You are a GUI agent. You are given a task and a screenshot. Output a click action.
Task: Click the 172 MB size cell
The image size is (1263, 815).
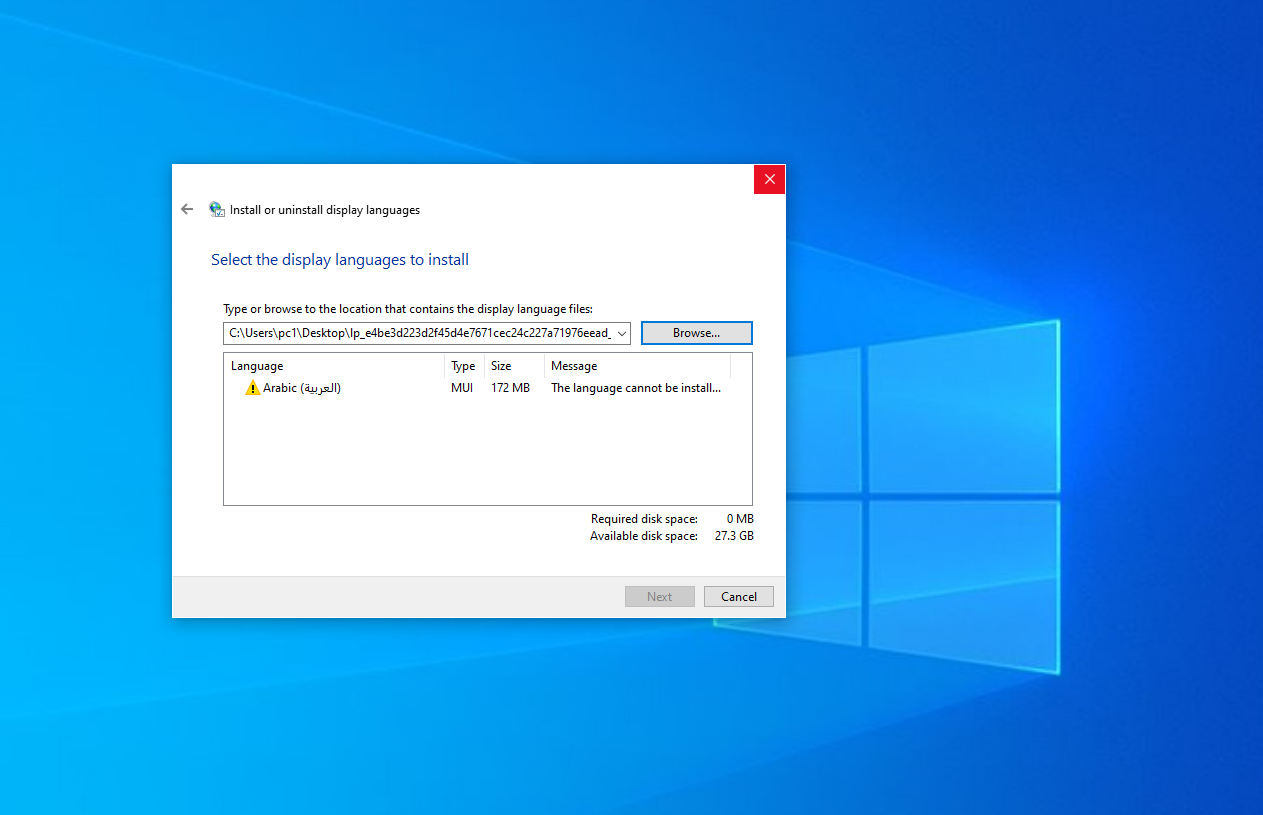(511, 388)
